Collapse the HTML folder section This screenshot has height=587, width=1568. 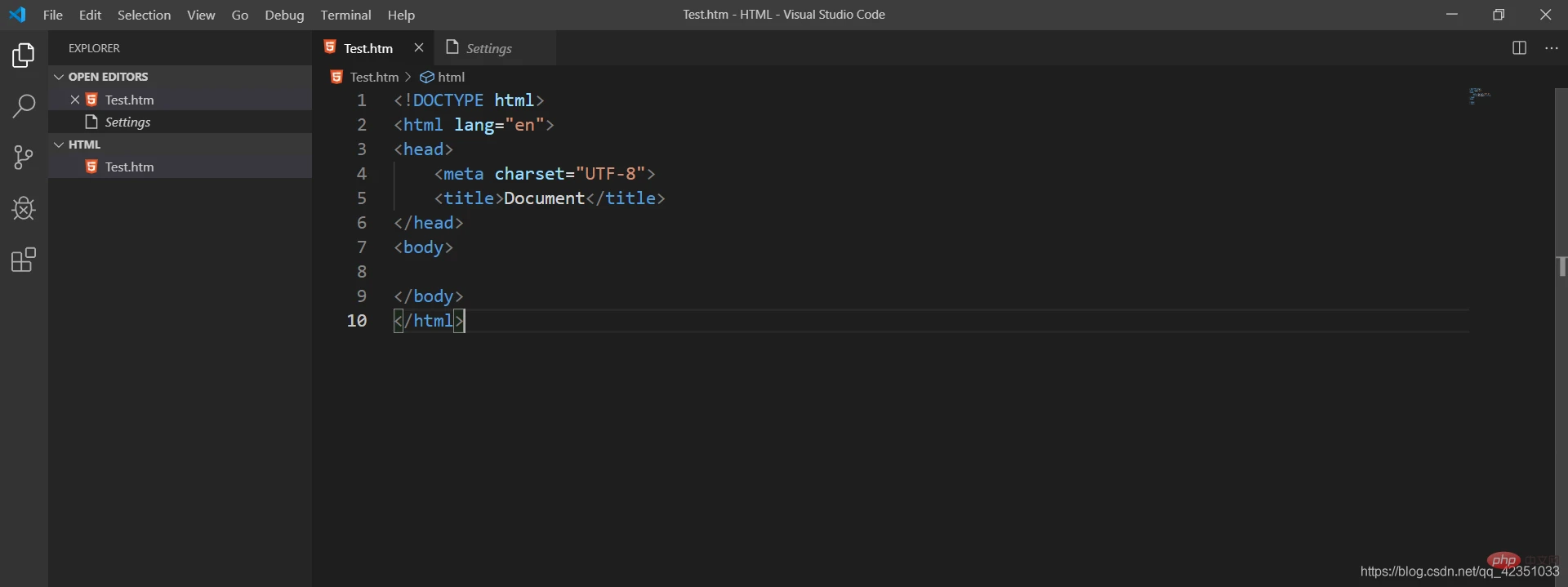click(x=59, y=145)
